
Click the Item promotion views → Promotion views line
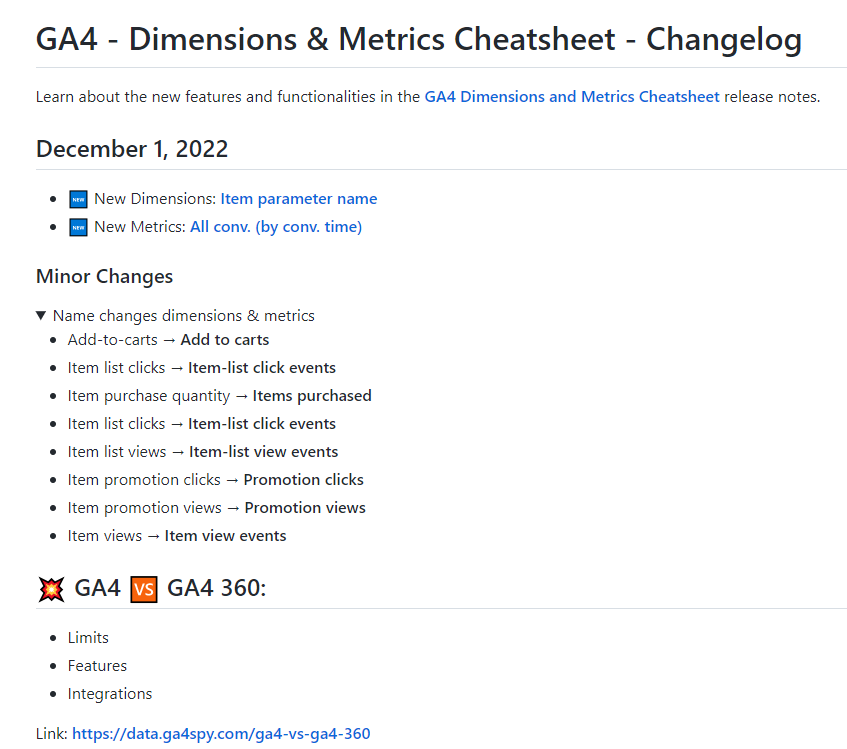pos(217,508)
